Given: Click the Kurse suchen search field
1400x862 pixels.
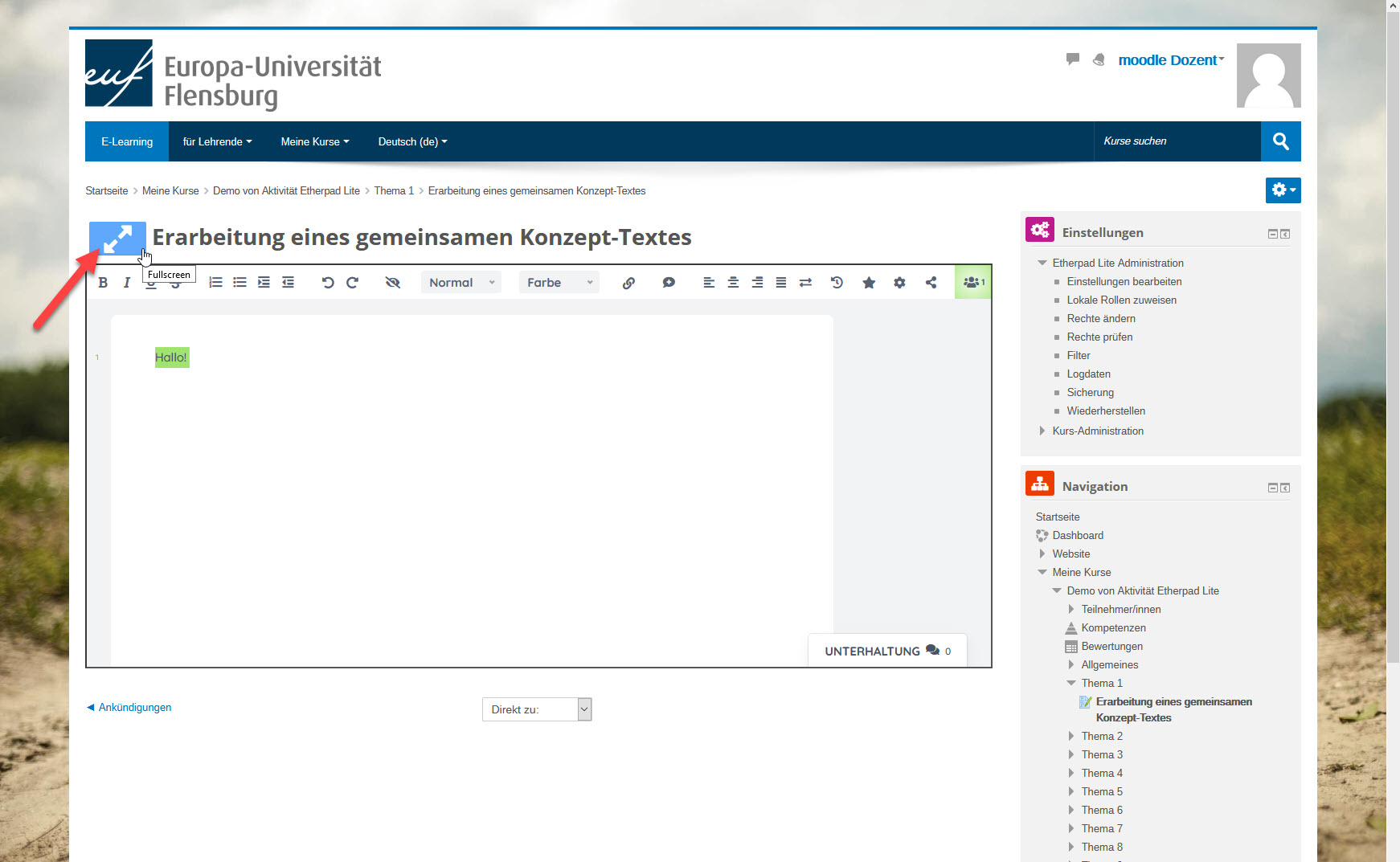Looking at the screenshot, I should click(1176, 141).
